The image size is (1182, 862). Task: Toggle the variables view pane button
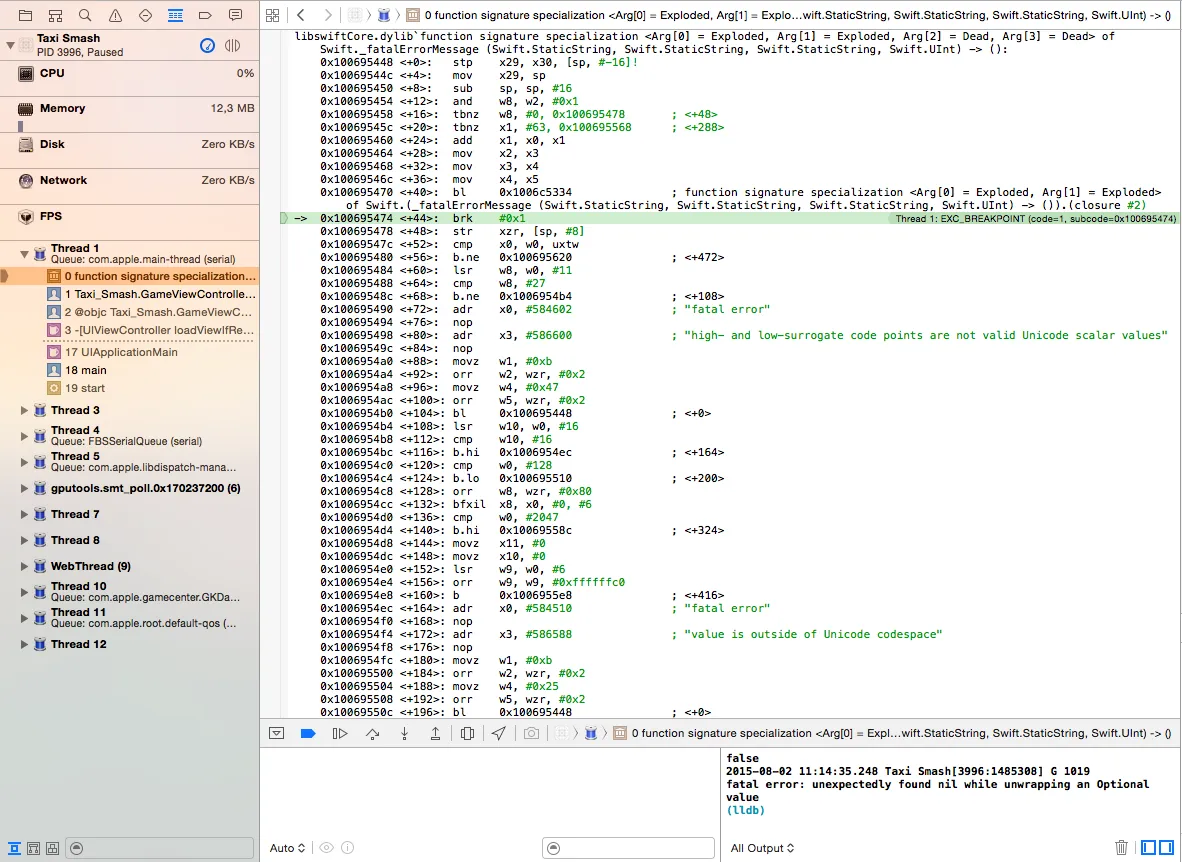pyautogui.click(x=1148, y=847)
